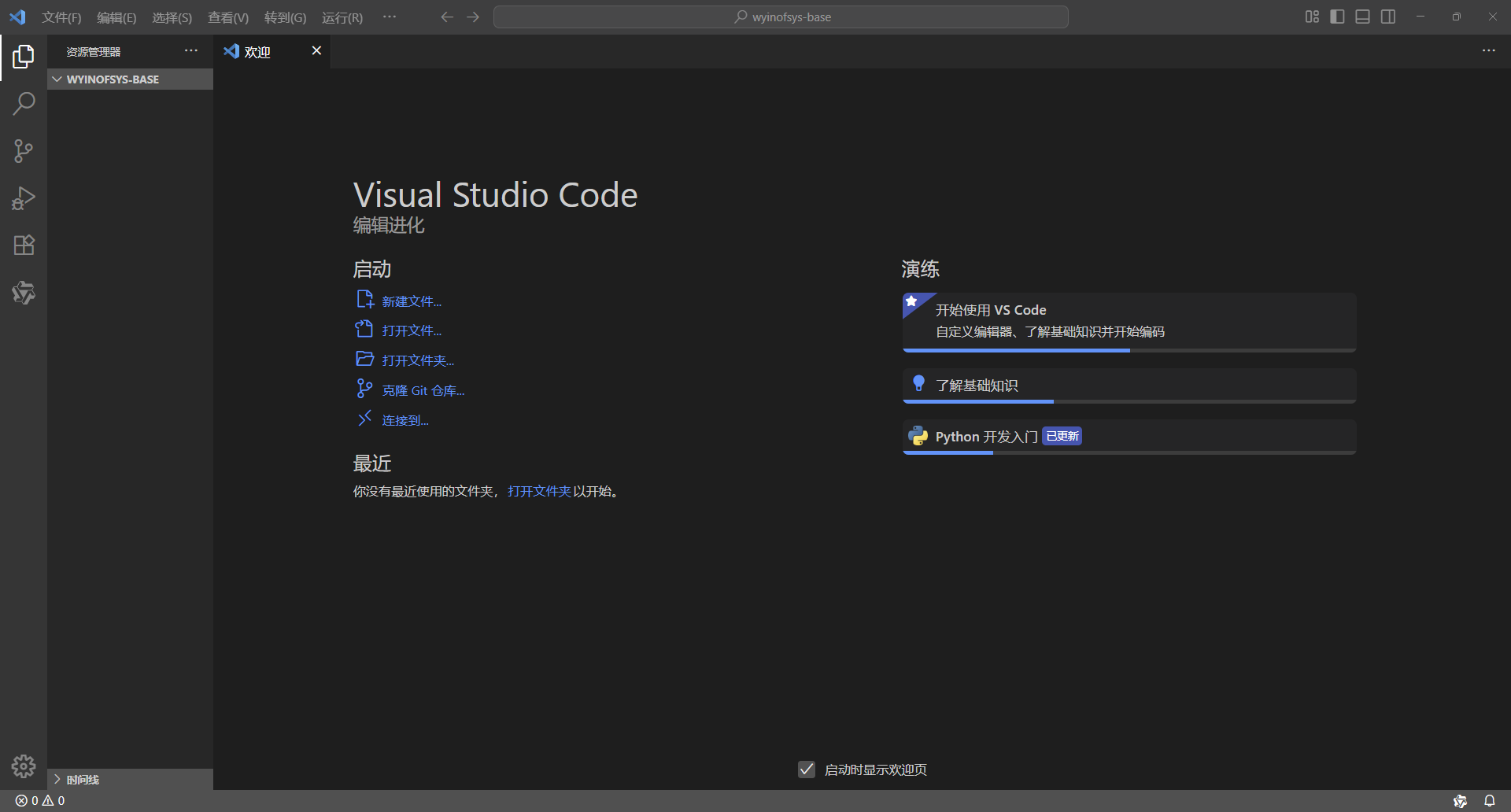Click the 资源管理器 panel title

pyautogui.click(x=94, y=52)
